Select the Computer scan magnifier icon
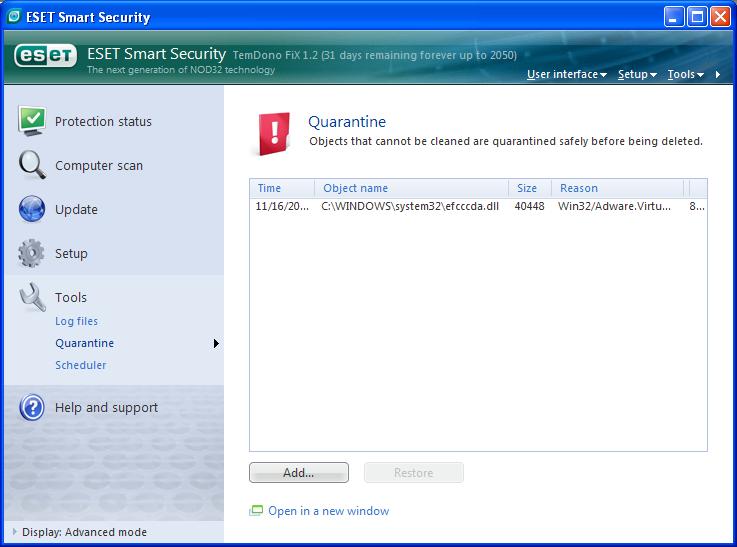This screenshot has height=547, width=737. click(32, 165)
